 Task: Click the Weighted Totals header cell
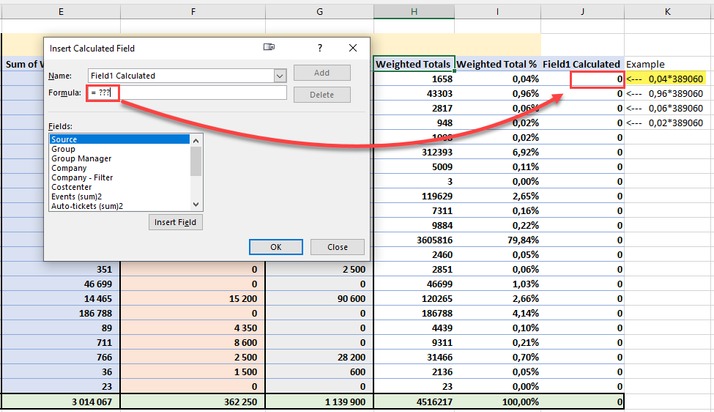click(414, 64)
